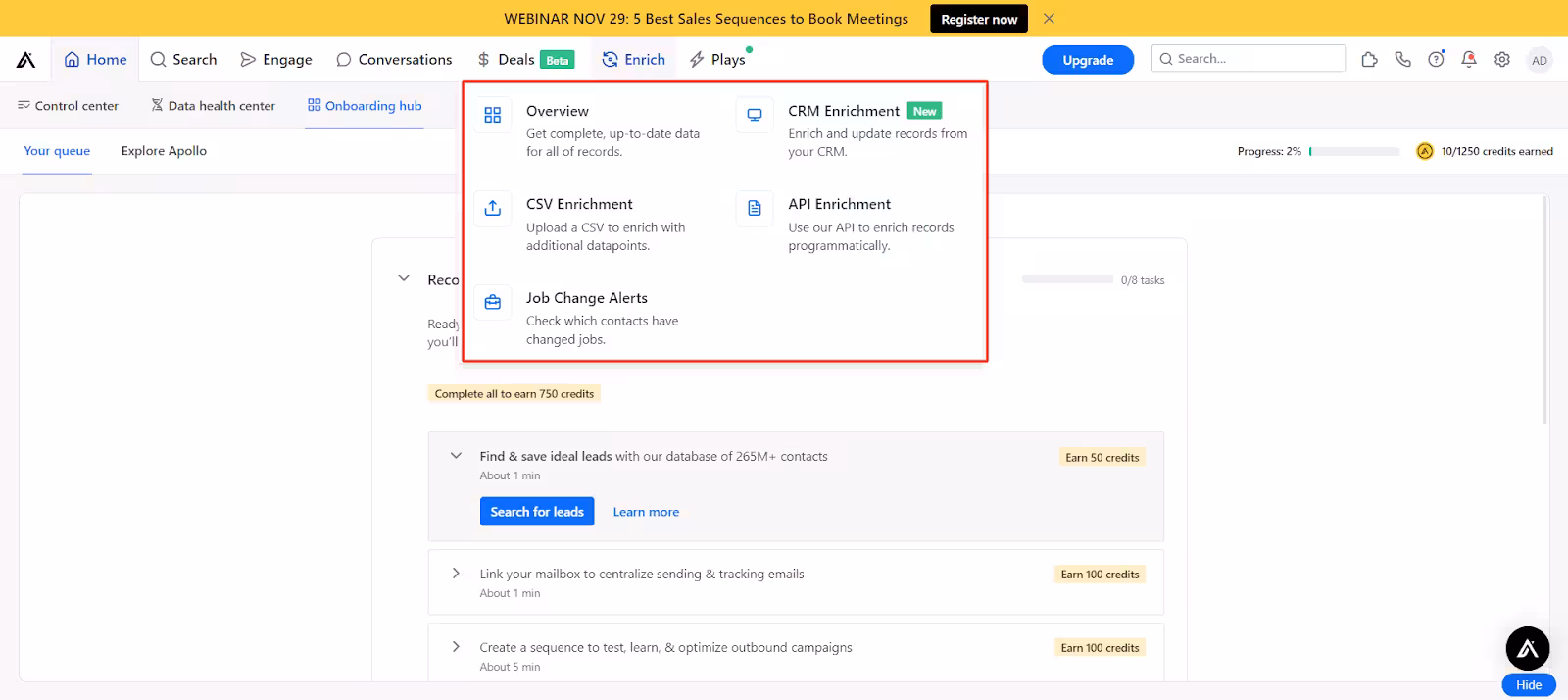Open the Apollo floating chat icon
This screenshot has height=700, width=1568.
1527,648
